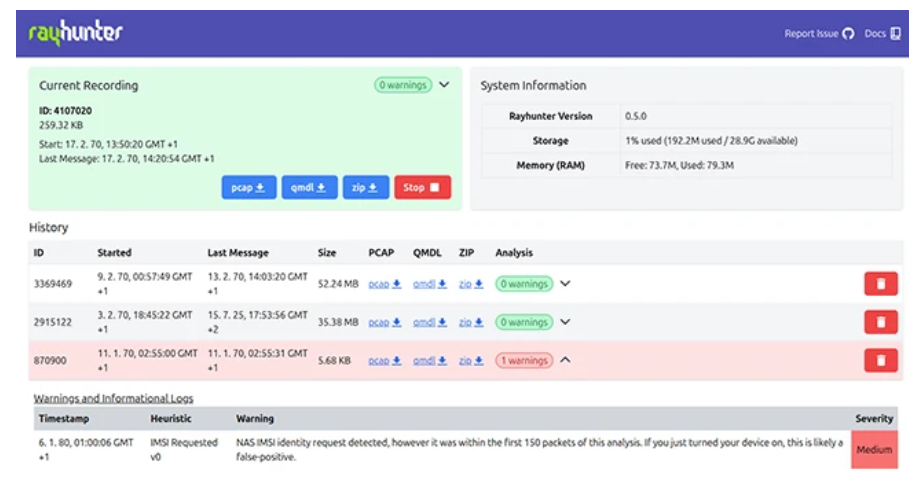Delete recording 870900
The height and width of the screenshot is (487, 912).
[x=881, y=361]
